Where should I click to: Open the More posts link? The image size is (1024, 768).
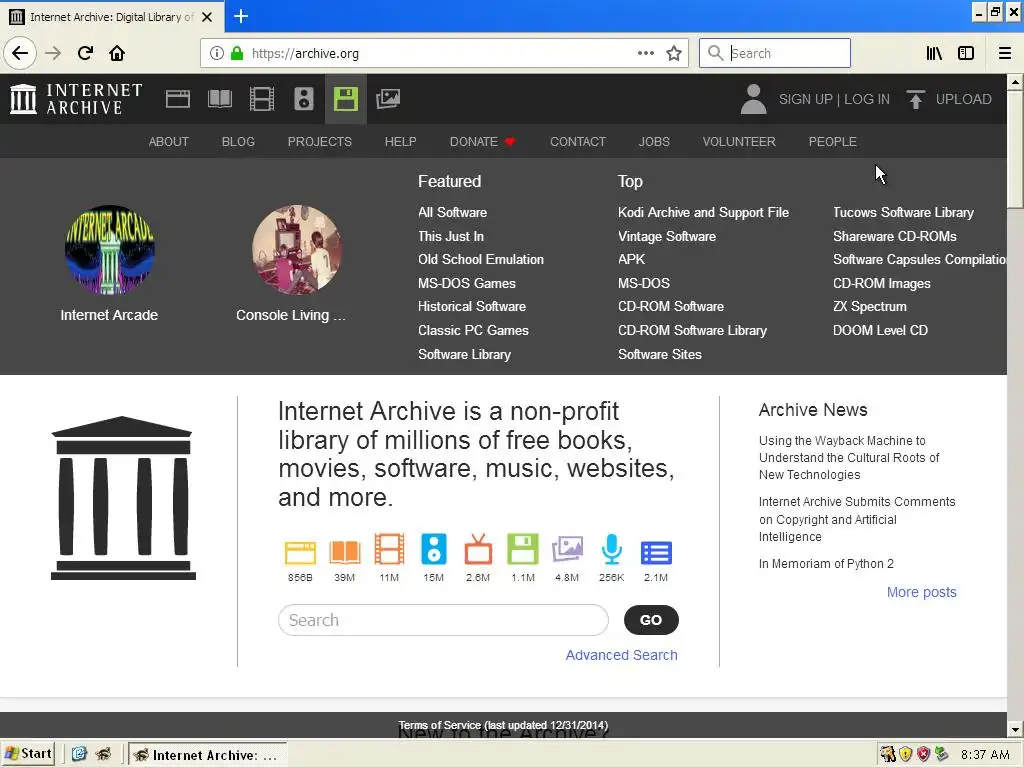pos(921,592)
